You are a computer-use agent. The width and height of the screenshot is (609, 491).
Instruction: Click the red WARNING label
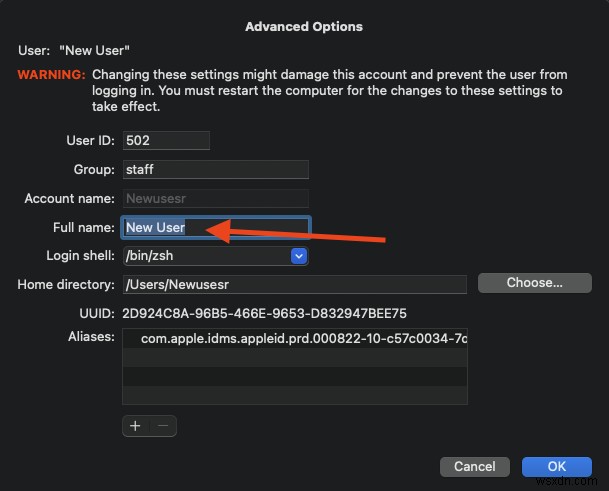click(x=52, y=75)
